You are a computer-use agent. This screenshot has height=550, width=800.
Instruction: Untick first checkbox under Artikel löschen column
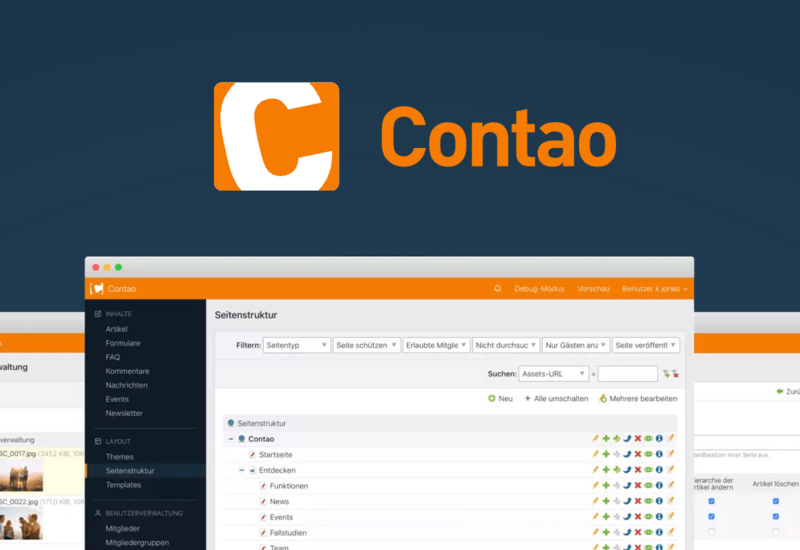click(776, 501)
